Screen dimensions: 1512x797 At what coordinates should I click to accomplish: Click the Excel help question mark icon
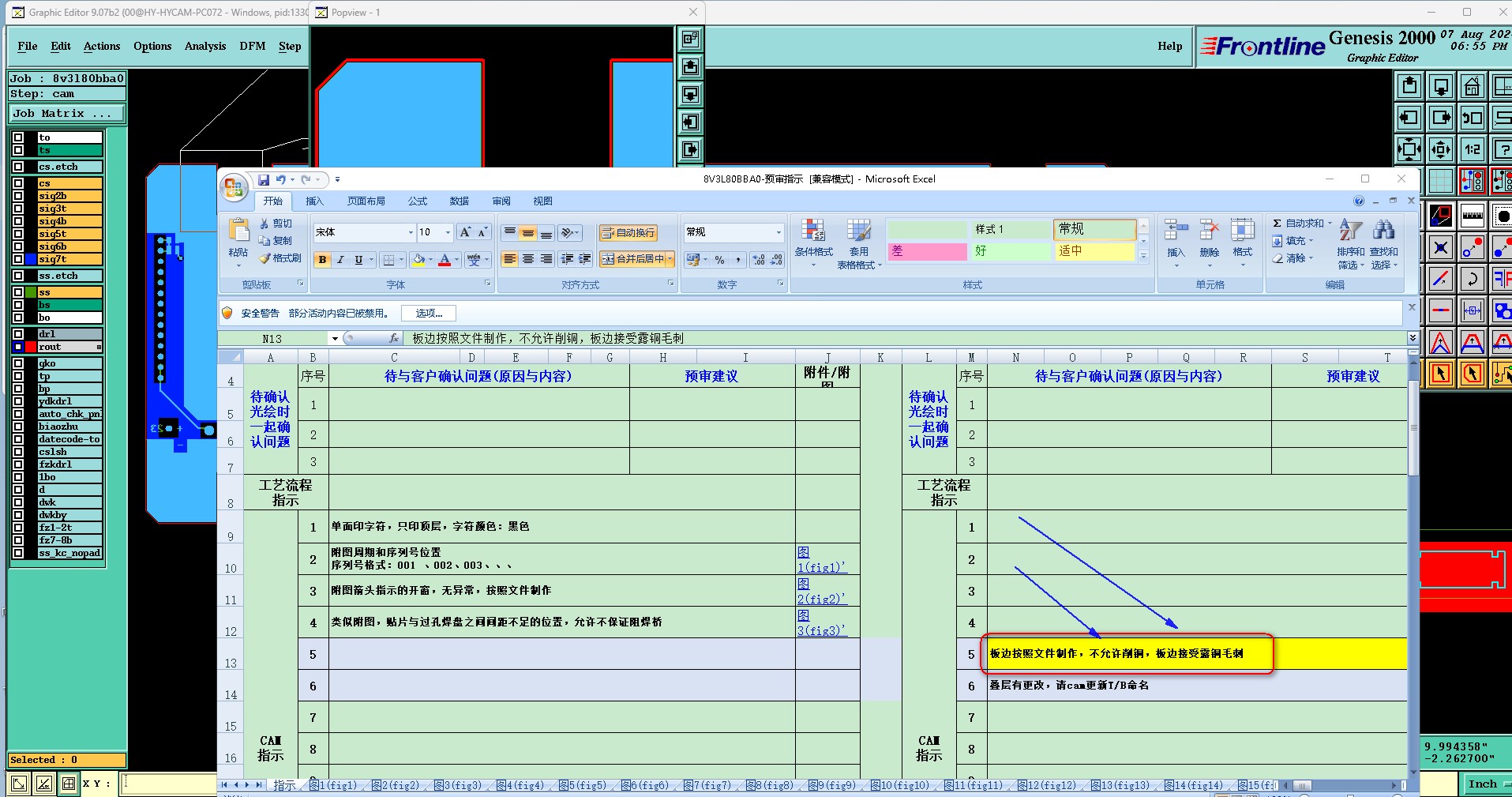(x=1359, y=201)
